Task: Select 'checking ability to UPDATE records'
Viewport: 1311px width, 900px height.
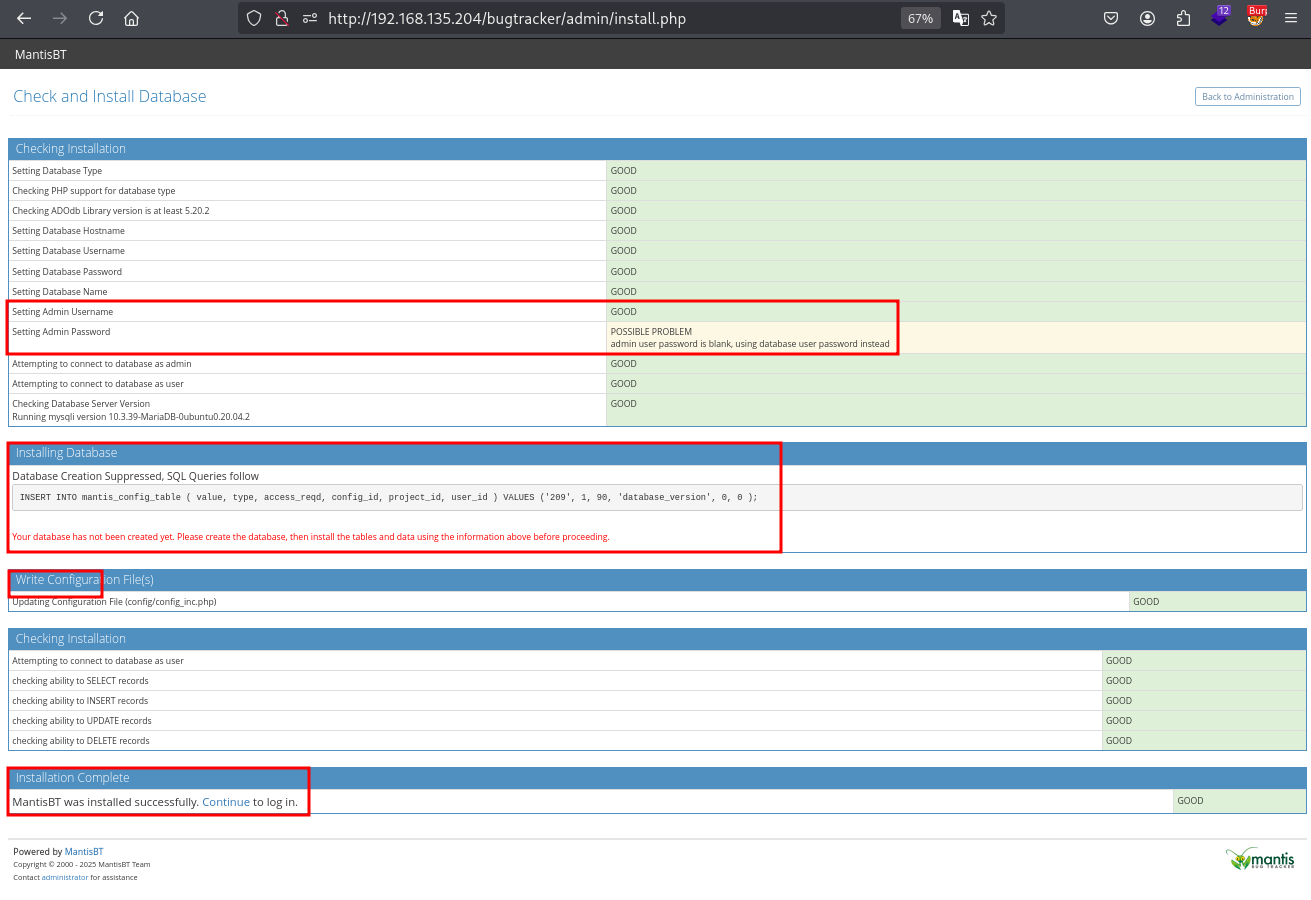Action: point(82,721)
